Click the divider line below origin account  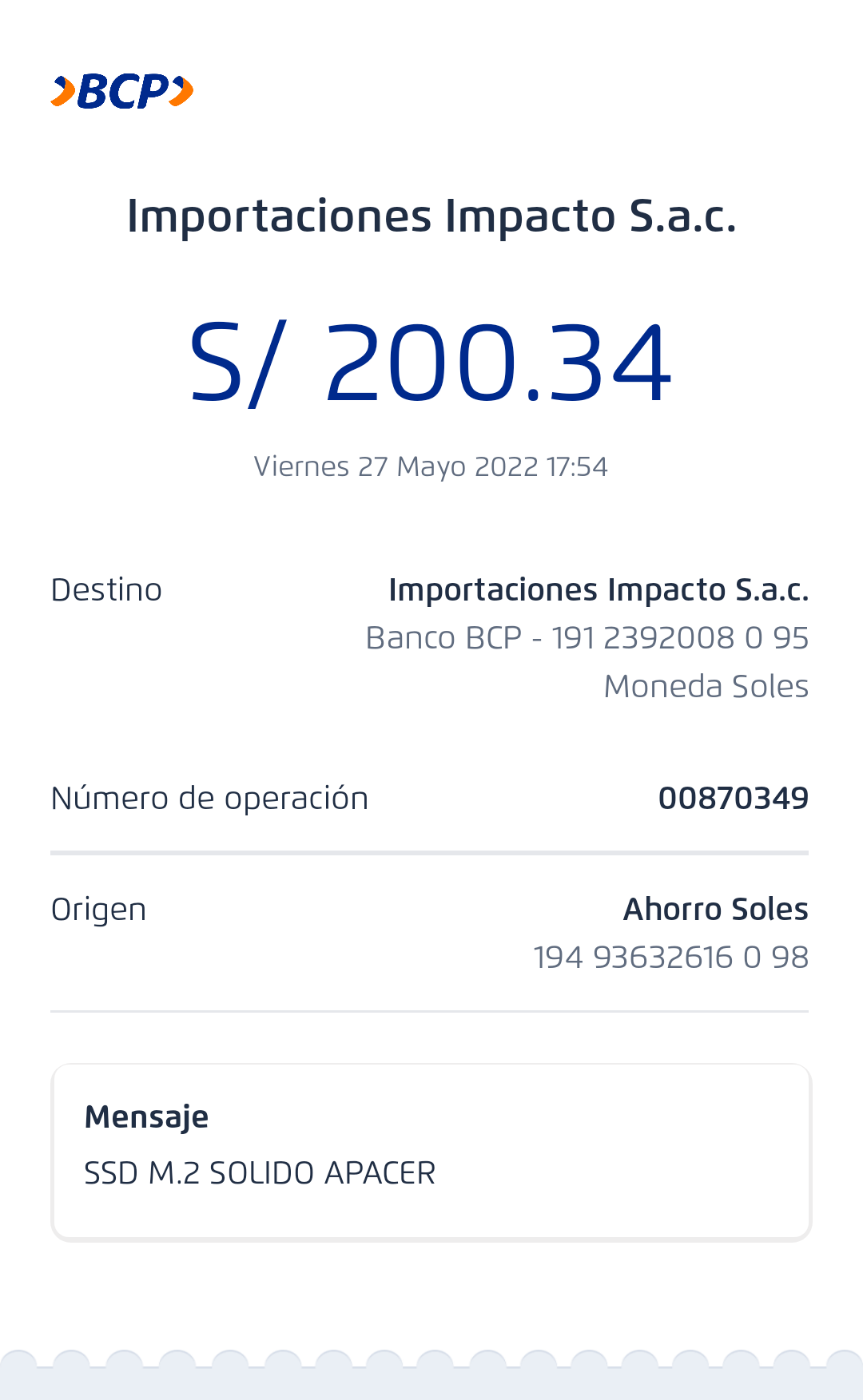point(429,1011)
